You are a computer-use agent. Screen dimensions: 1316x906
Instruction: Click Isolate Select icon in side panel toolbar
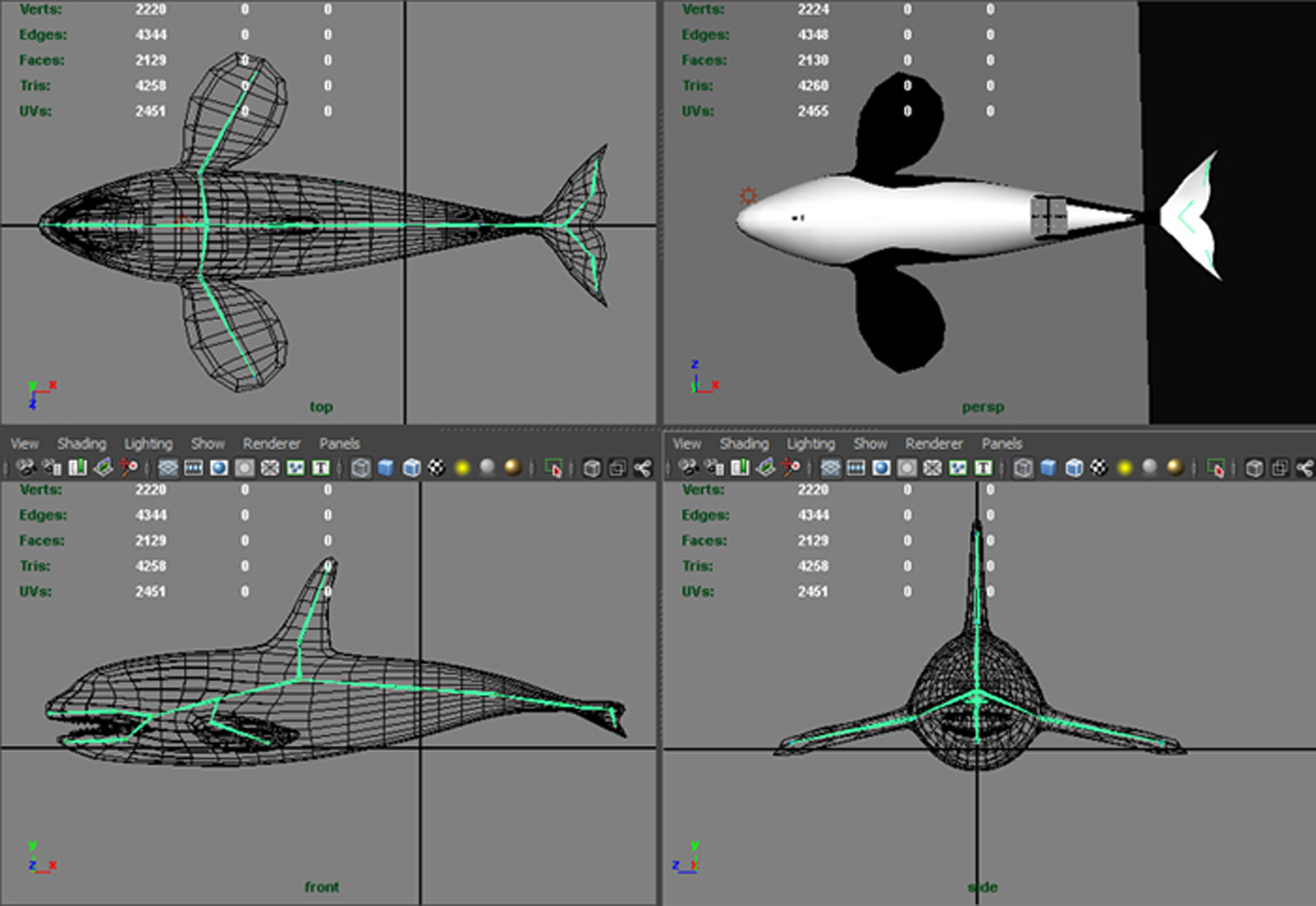[x=1215, y=468]
